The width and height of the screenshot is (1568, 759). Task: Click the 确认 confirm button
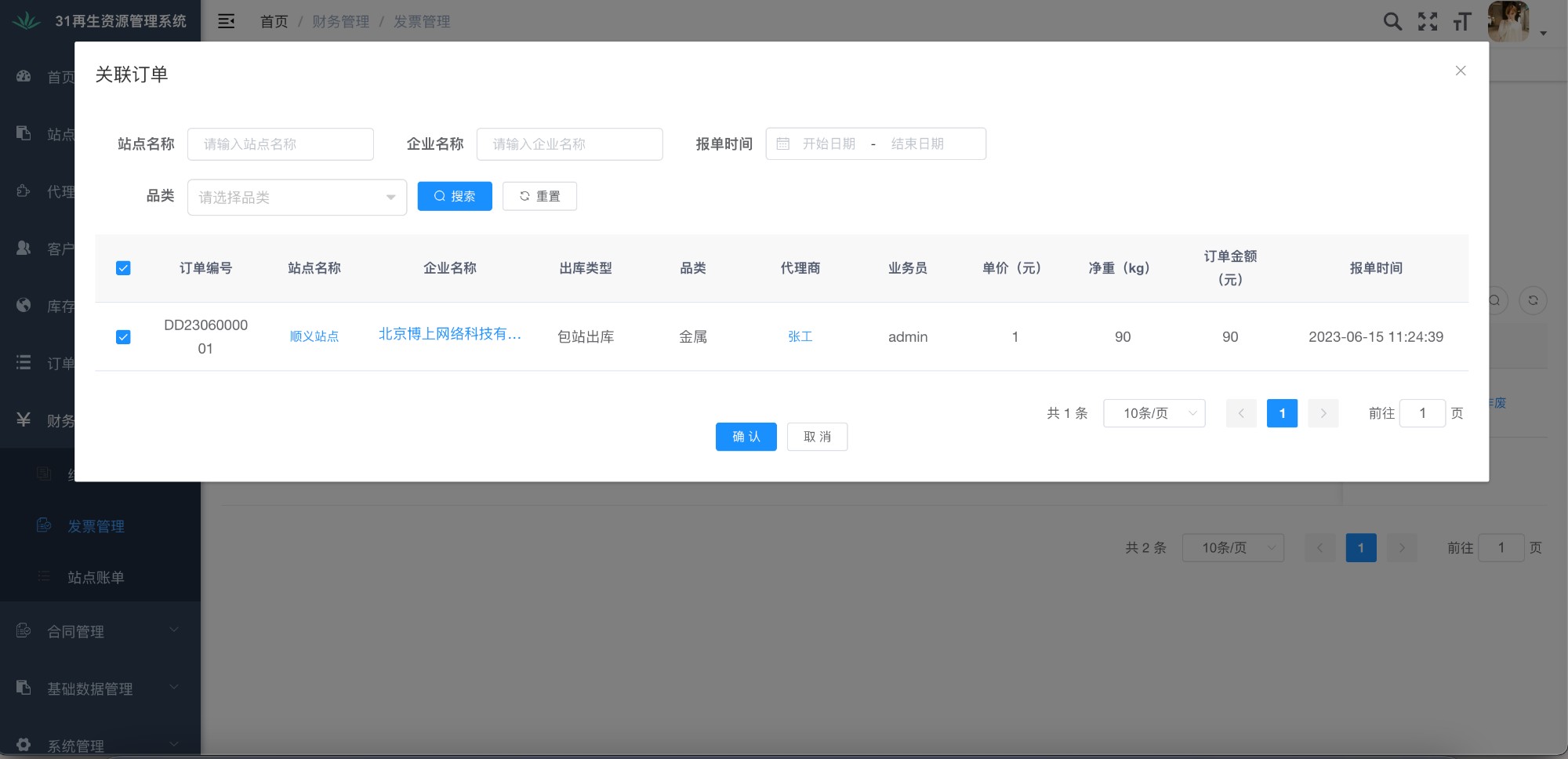click(746, 437)
